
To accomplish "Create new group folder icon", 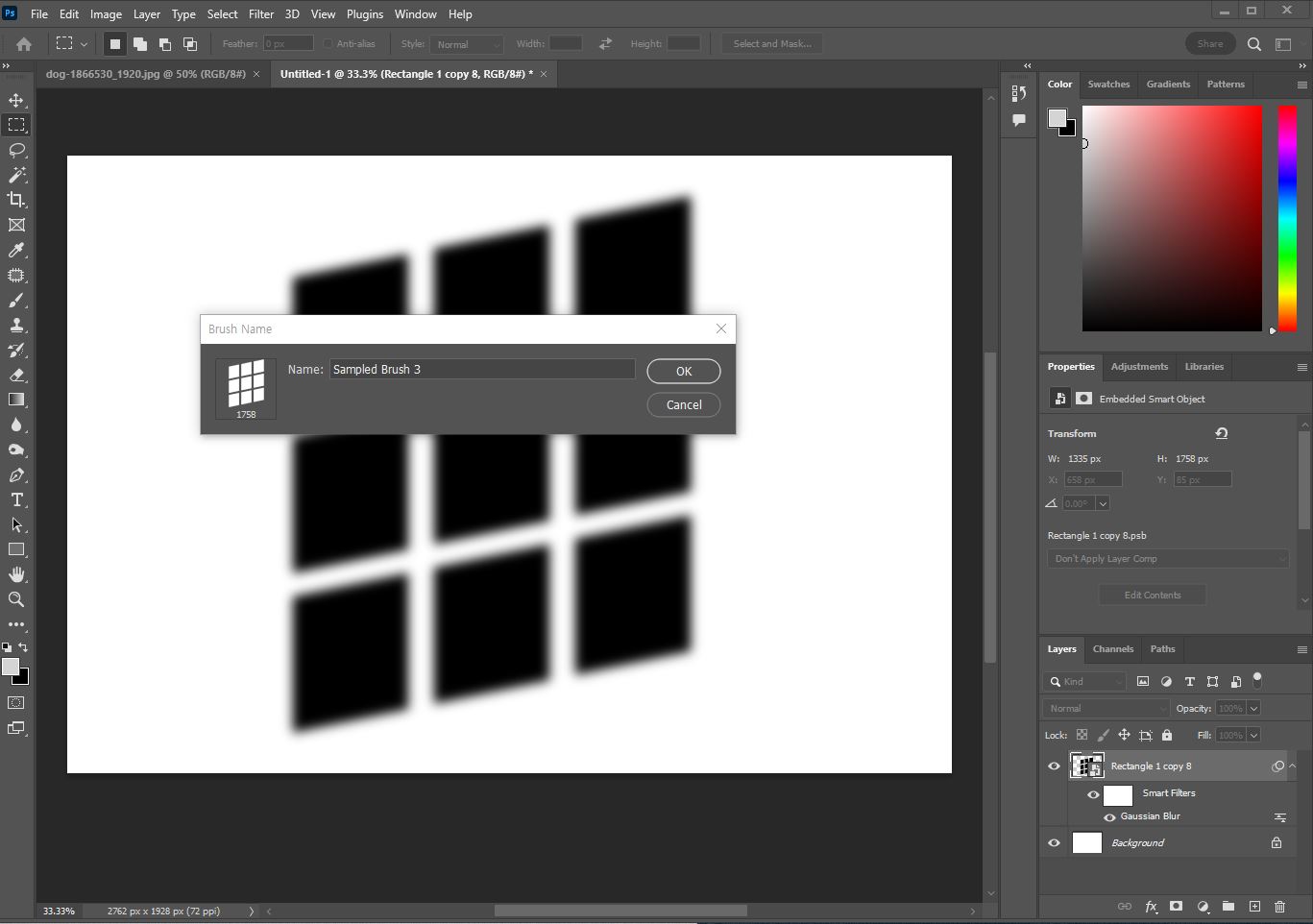I will point(1228,906).
